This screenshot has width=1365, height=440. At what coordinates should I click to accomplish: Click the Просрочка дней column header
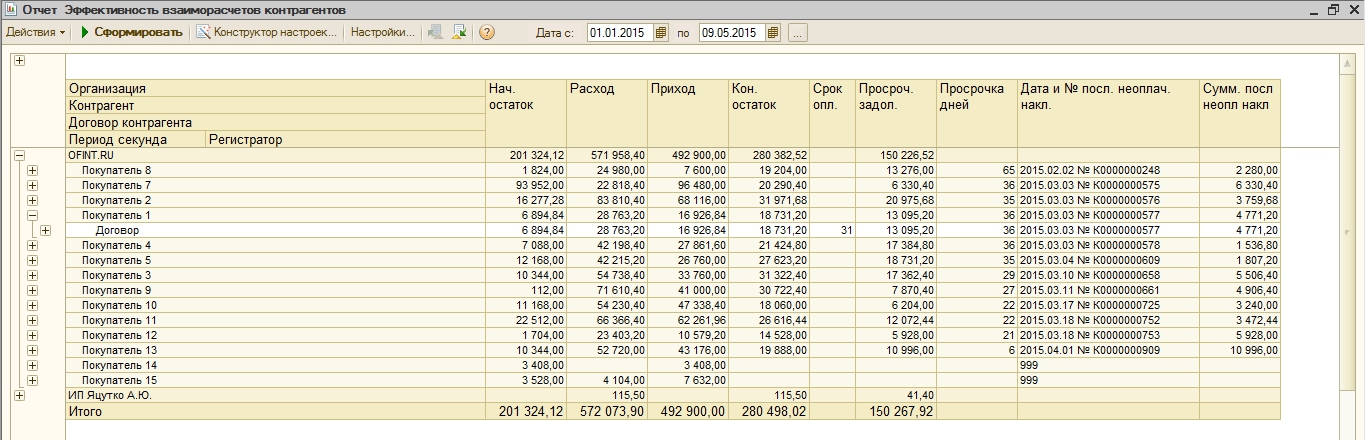[x=977, y=113]
